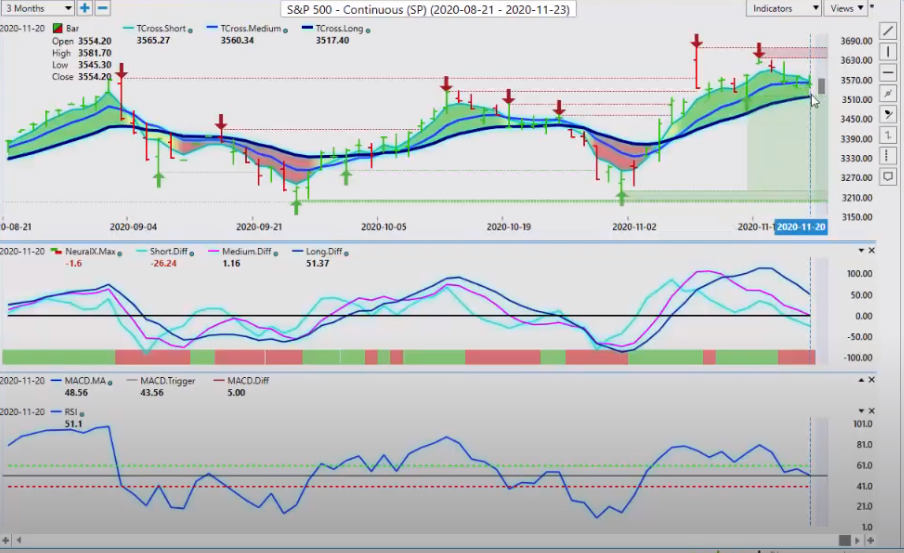Open the 3 Months time range dropdown
904x553 pixels.
click(x=37, y=8)
